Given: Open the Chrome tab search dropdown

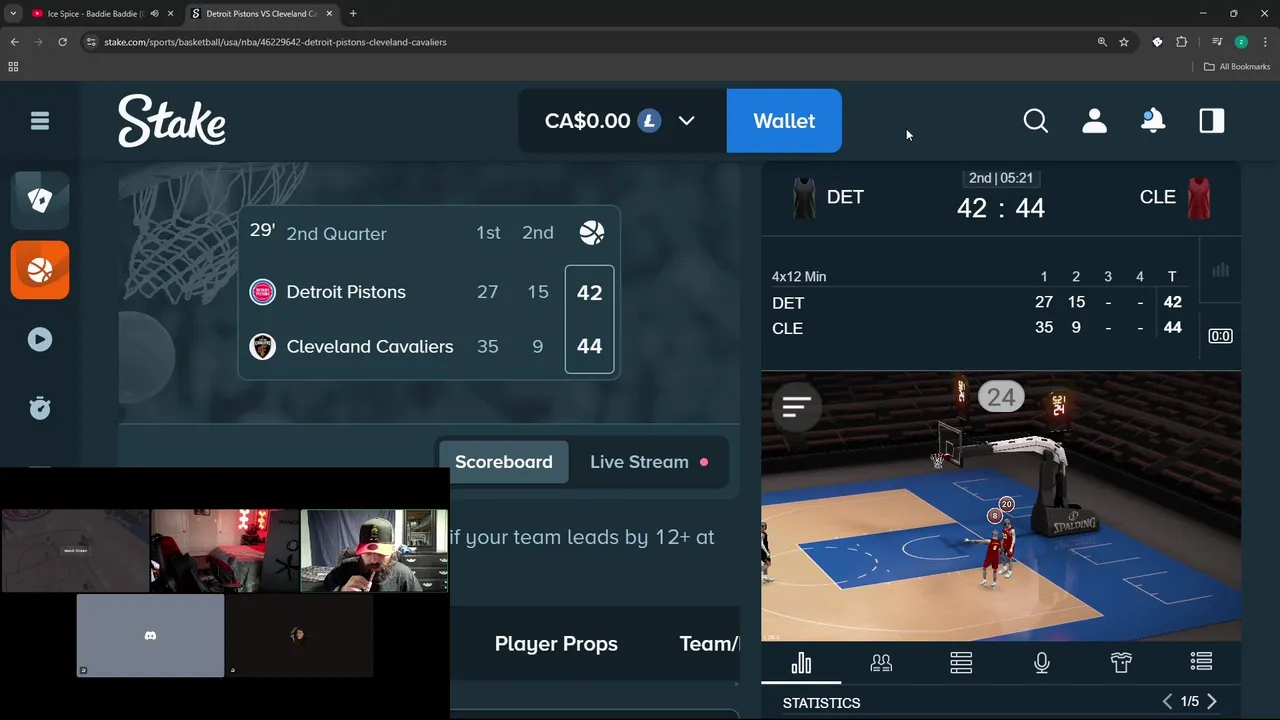Looking at the screenshot, I should 13,14.
